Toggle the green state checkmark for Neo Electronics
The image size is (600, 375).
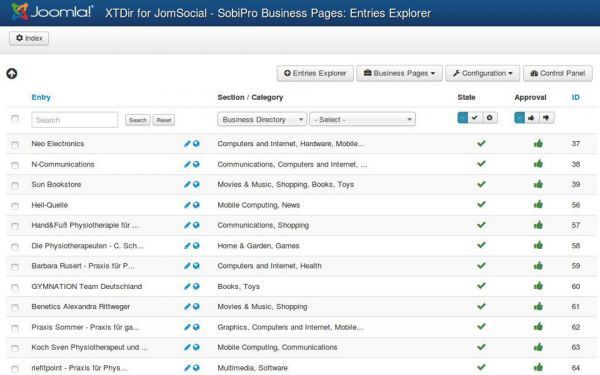(481, 143)
